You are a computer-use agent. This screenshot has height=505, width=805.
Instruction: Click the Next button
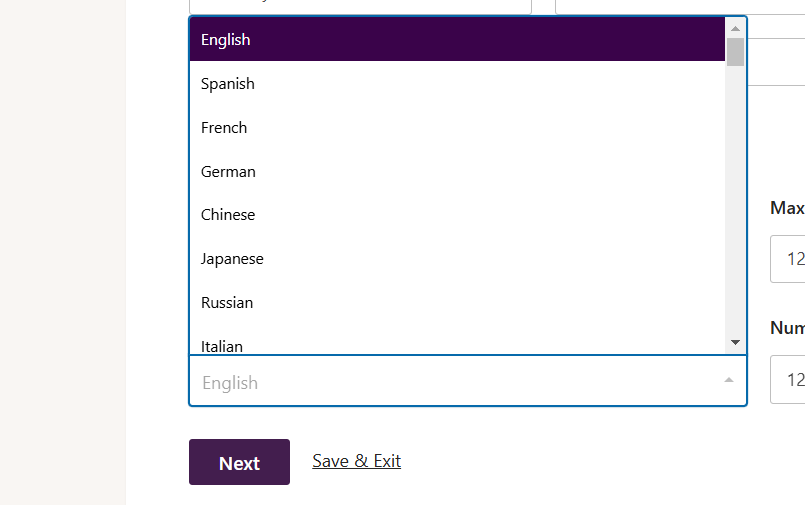[239, 462]
